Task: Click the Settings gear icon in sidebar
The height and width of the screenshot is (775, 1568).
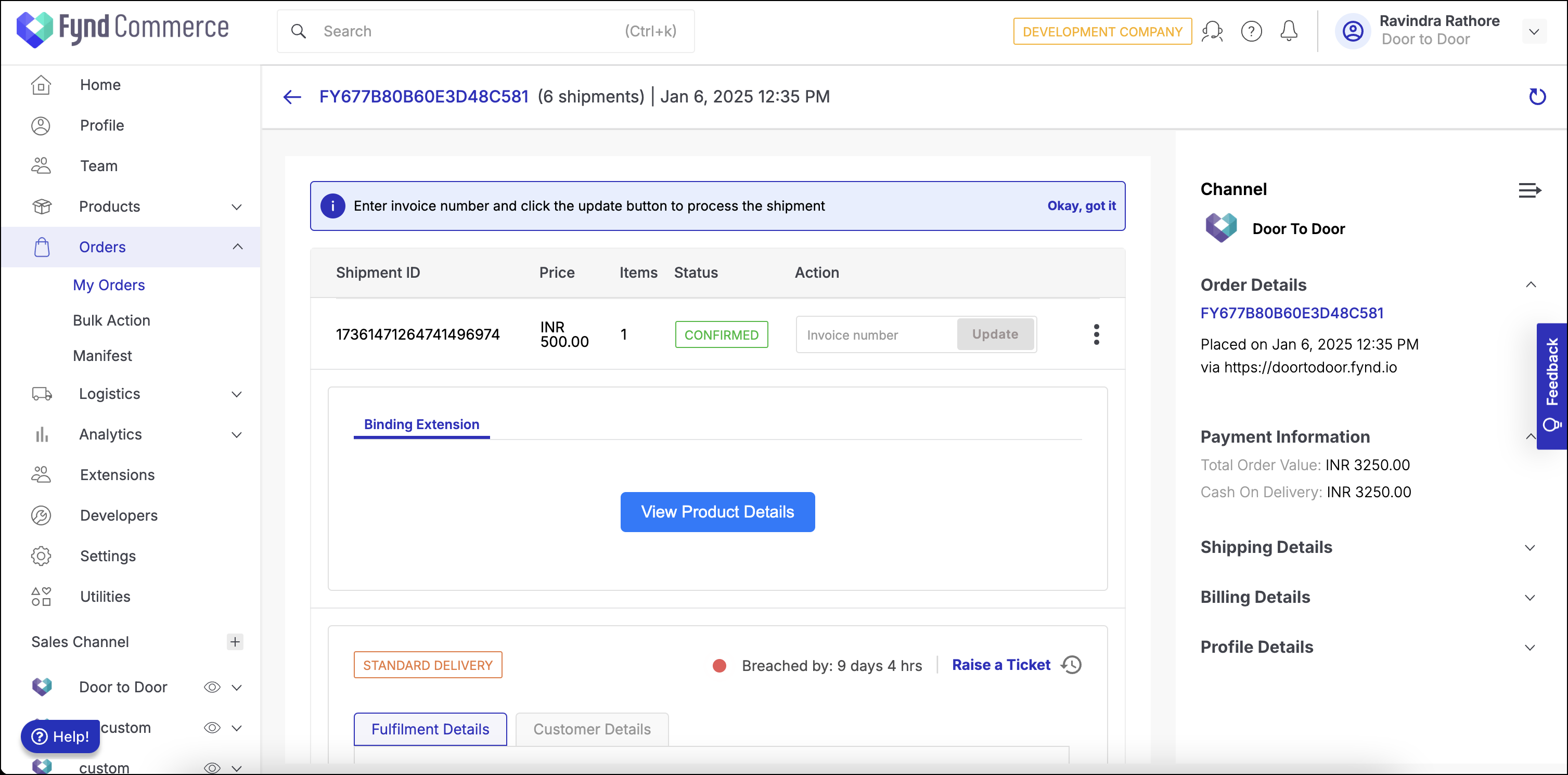Action: (x=41, y=556)
